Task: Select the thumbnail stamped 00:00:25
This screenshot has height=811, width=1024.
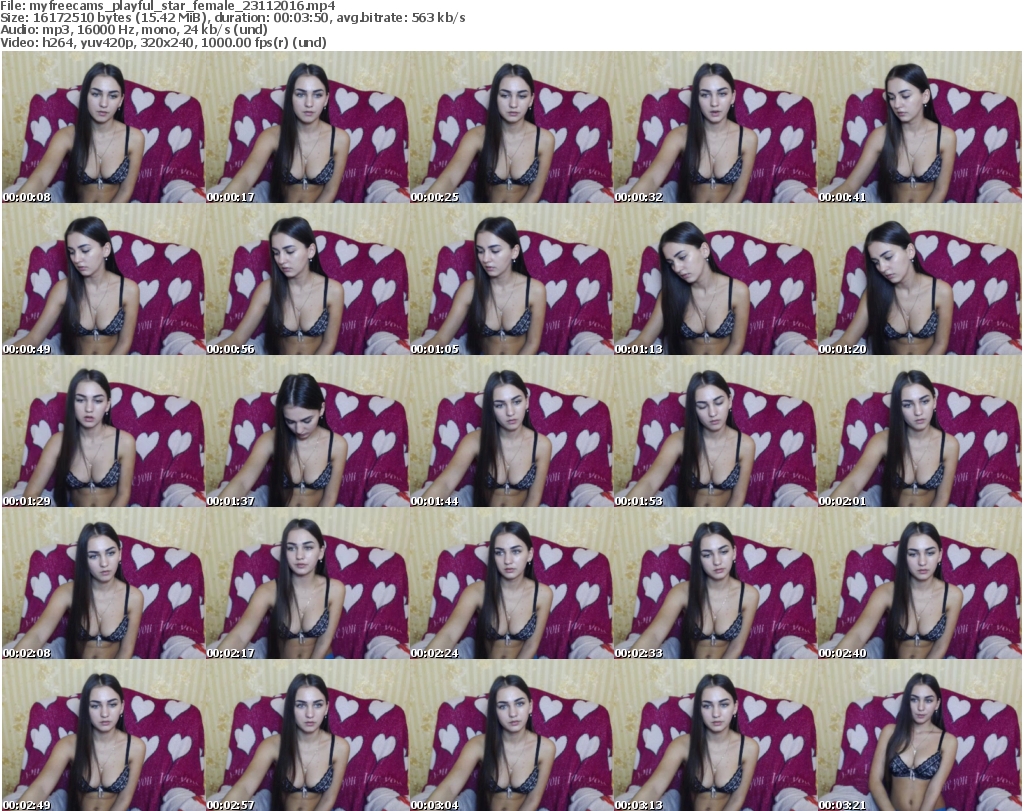Action: point(511,127)
